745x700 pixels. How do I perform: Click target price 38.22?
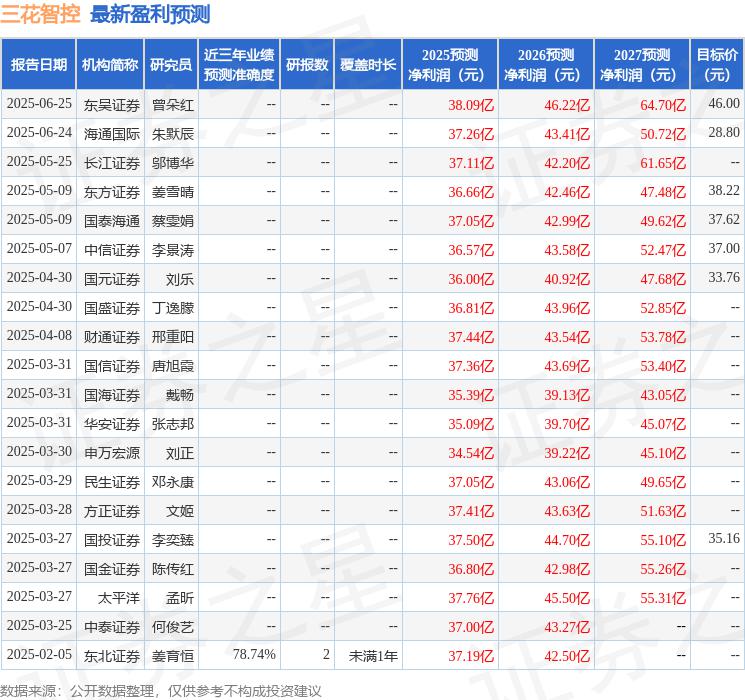(724, 191)
